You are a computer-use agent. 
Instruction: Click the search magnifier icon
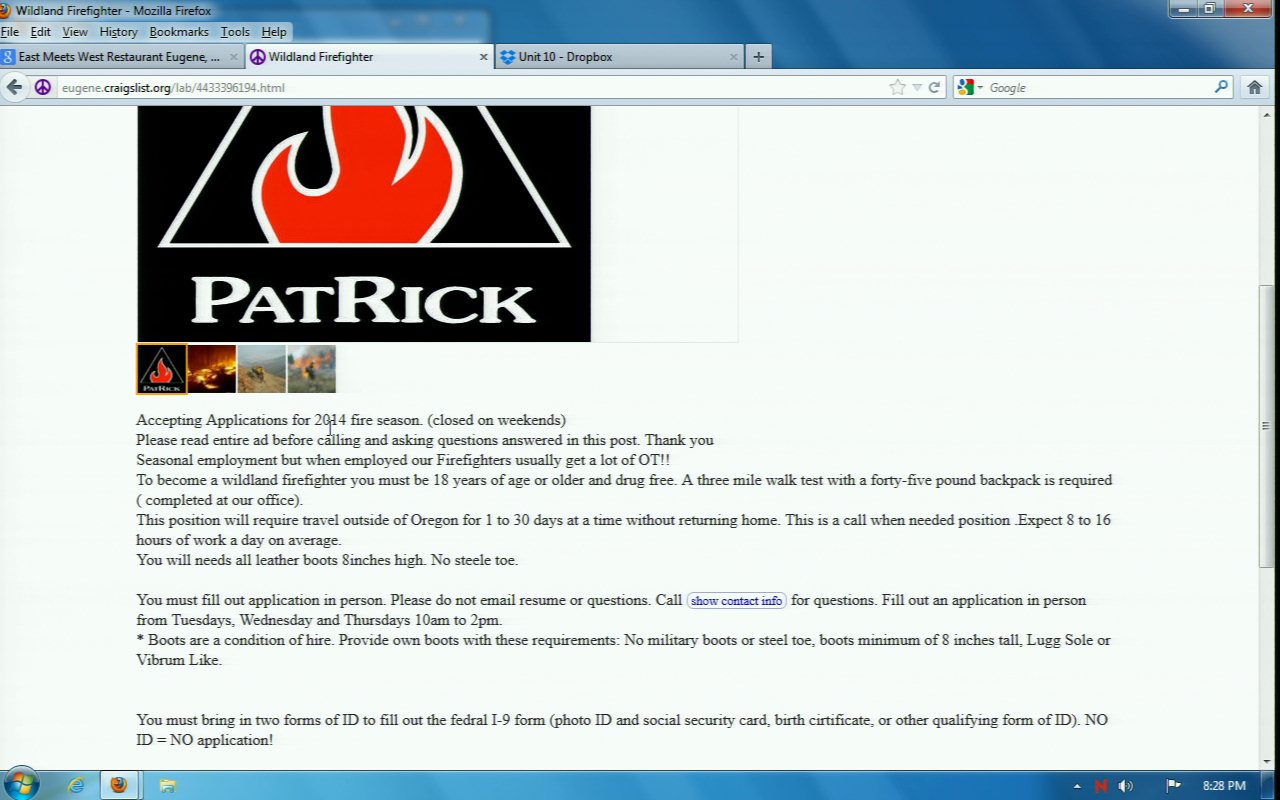point(1221,87)
